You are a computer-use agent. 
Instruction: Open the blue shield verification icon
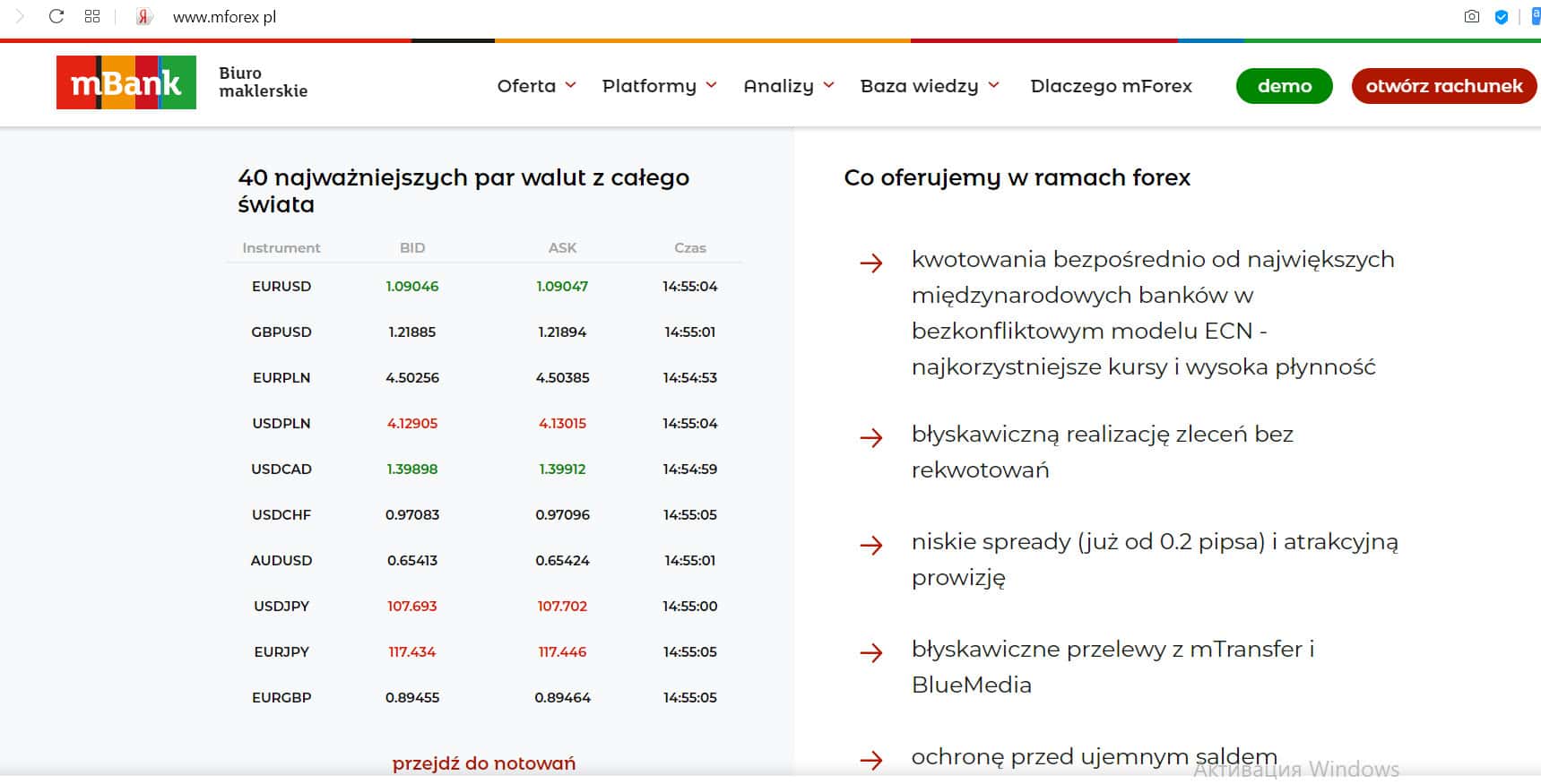point(1502,16)
